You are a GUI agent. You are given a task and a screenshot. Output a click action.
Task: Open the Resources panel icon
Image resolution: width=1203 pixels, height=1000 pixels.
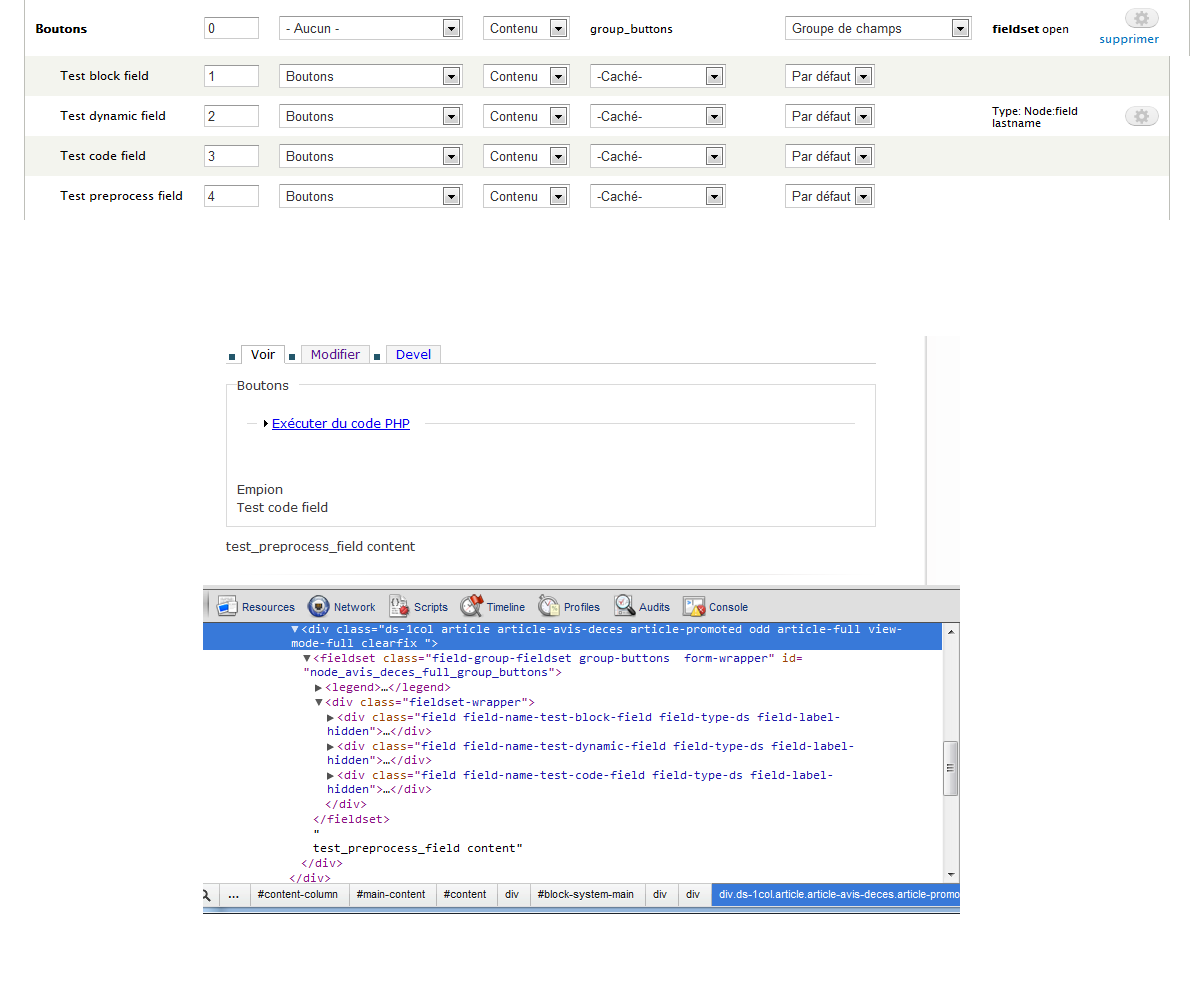[227, 606]
